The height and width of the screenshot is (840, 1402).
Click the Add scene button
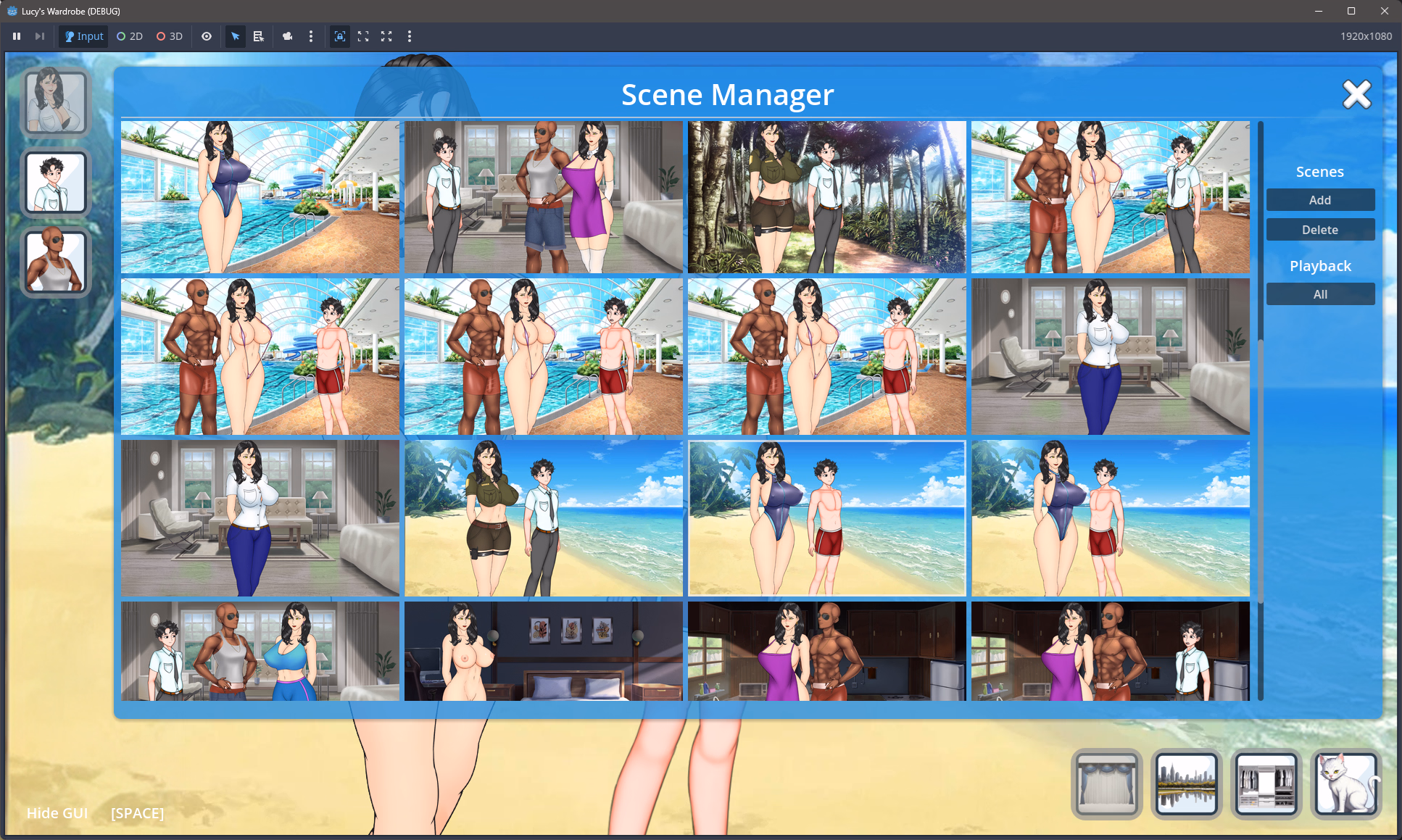1320,200
